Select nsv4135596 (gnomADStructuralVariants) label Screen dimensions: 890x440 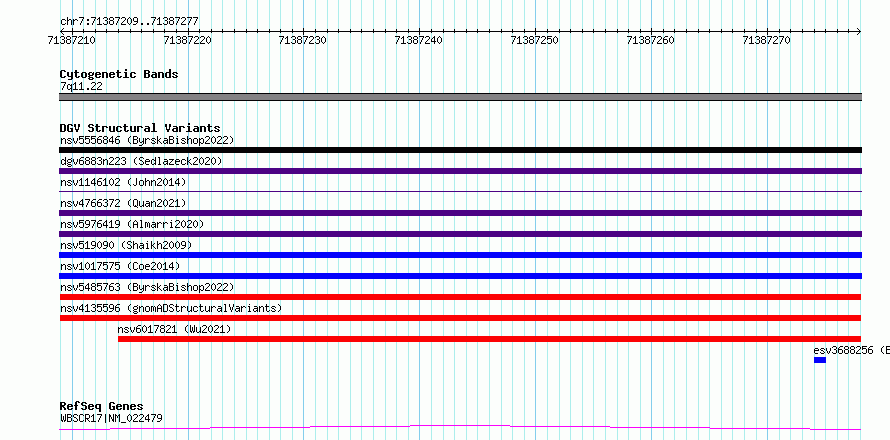171,308
